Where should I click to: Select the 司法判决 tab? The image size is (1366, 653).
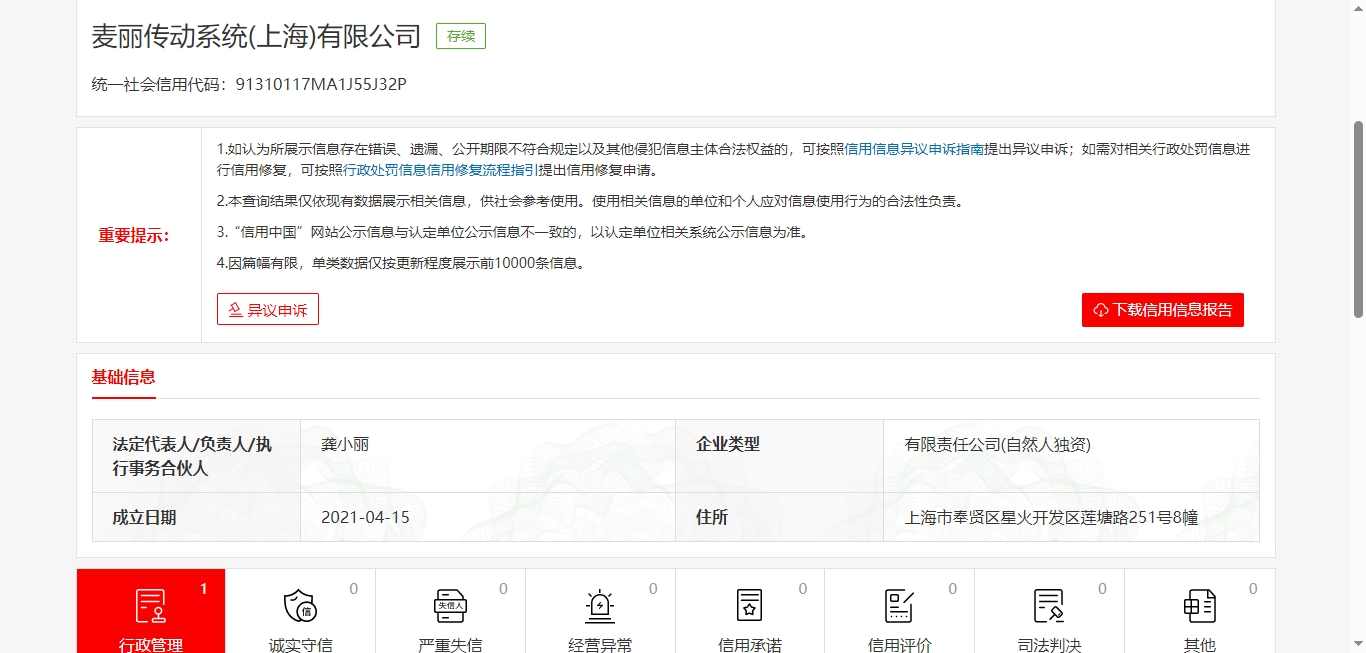[x=1049, y=611]
